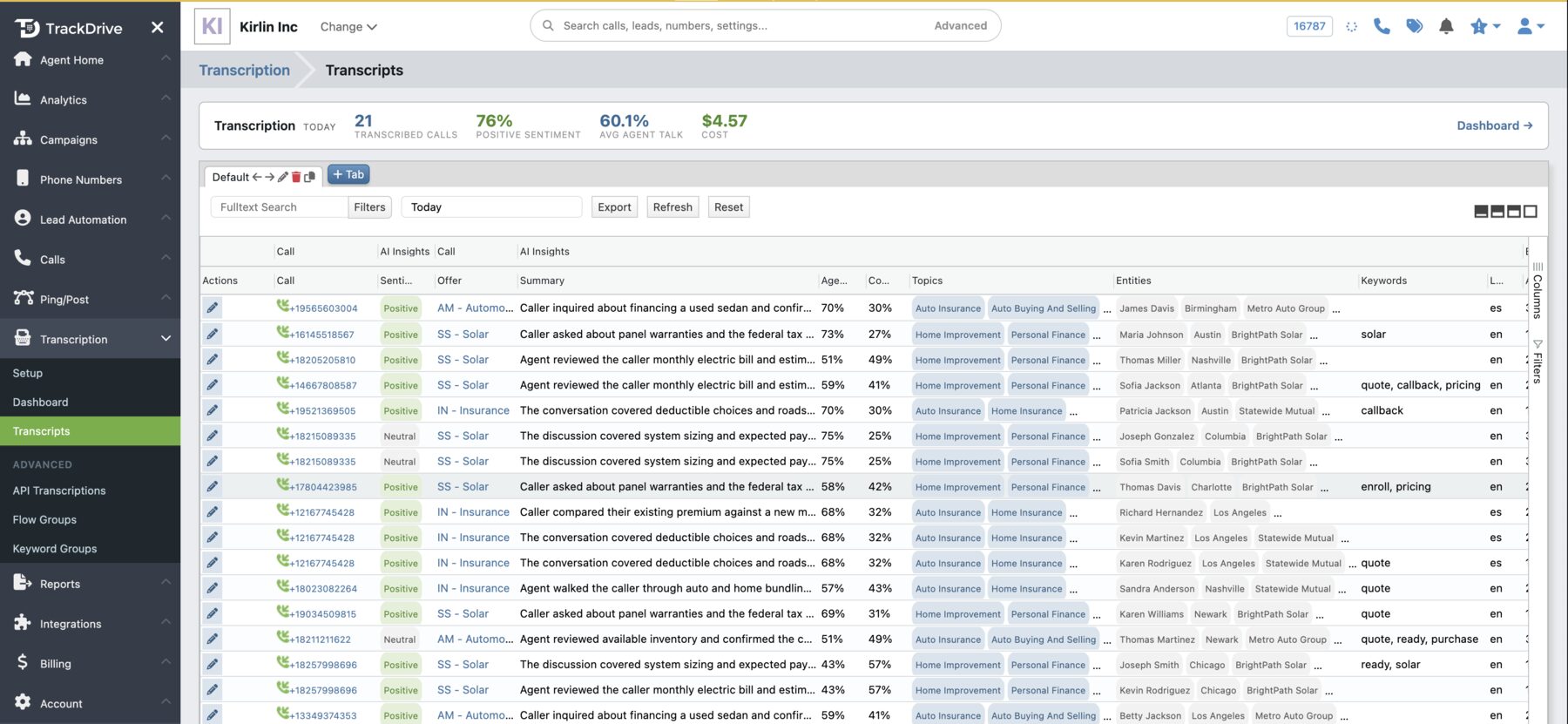Close the TrackDrive sidebar with X
This screenshot has height=724, width=1568.
click(x=157, y=27)
